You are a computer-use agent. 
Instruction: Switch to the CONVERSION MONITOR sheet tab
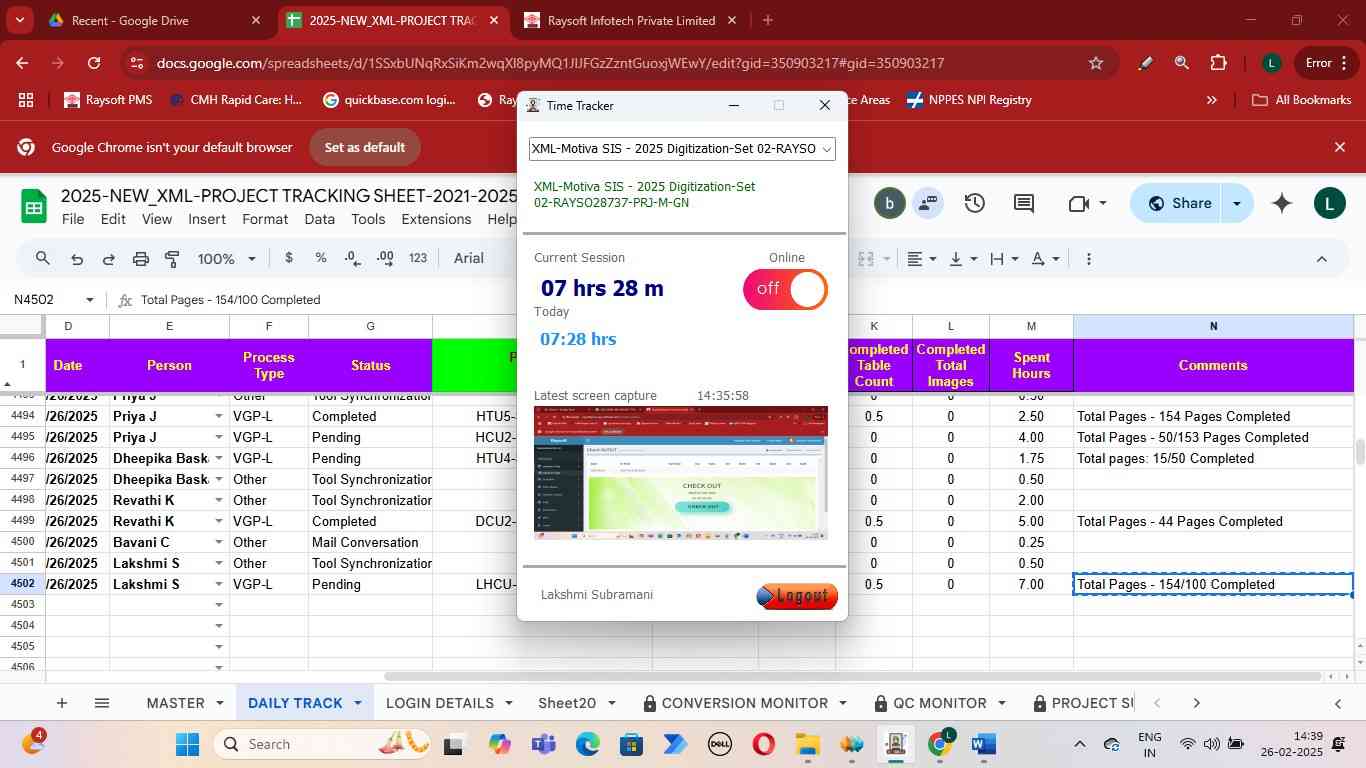pos(745,703)
